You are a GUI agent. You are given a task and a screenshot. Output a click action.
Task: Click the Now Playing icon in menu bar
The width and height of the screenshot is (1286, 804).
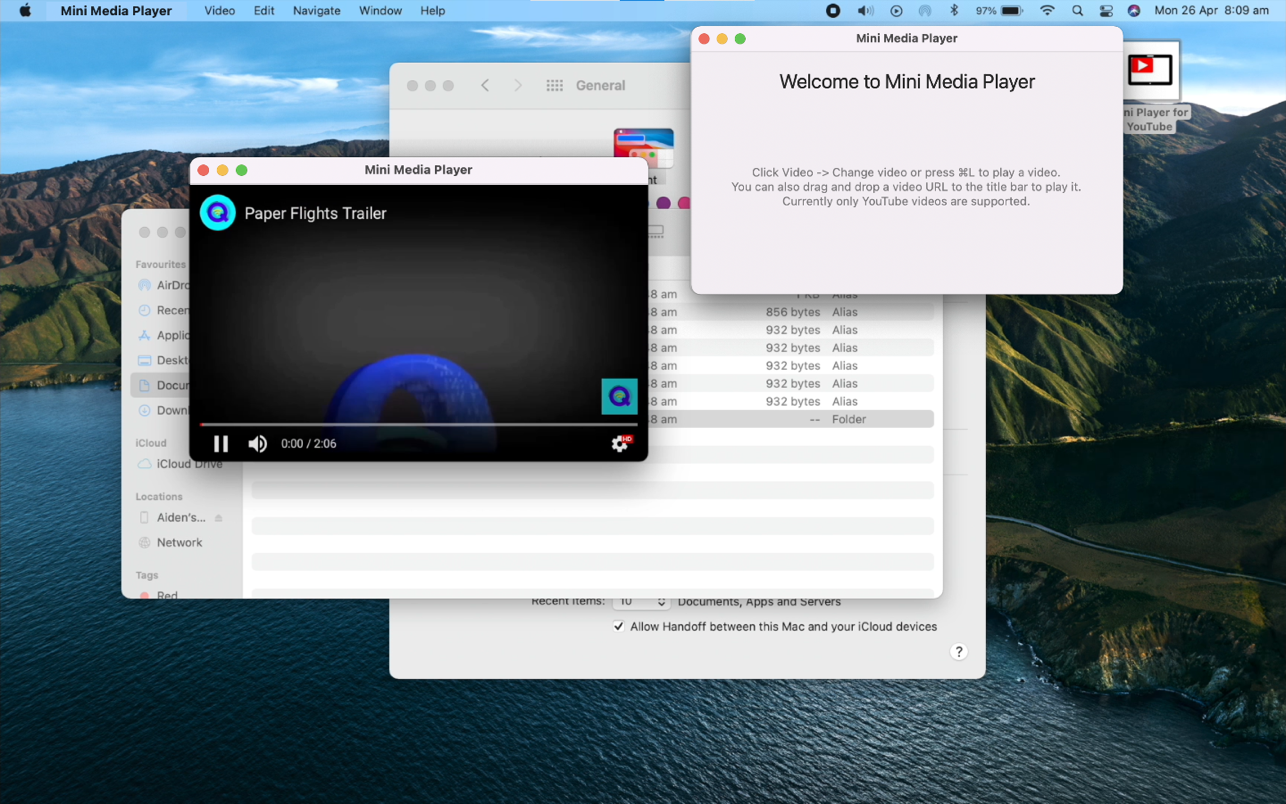click(x=896, y=11)
